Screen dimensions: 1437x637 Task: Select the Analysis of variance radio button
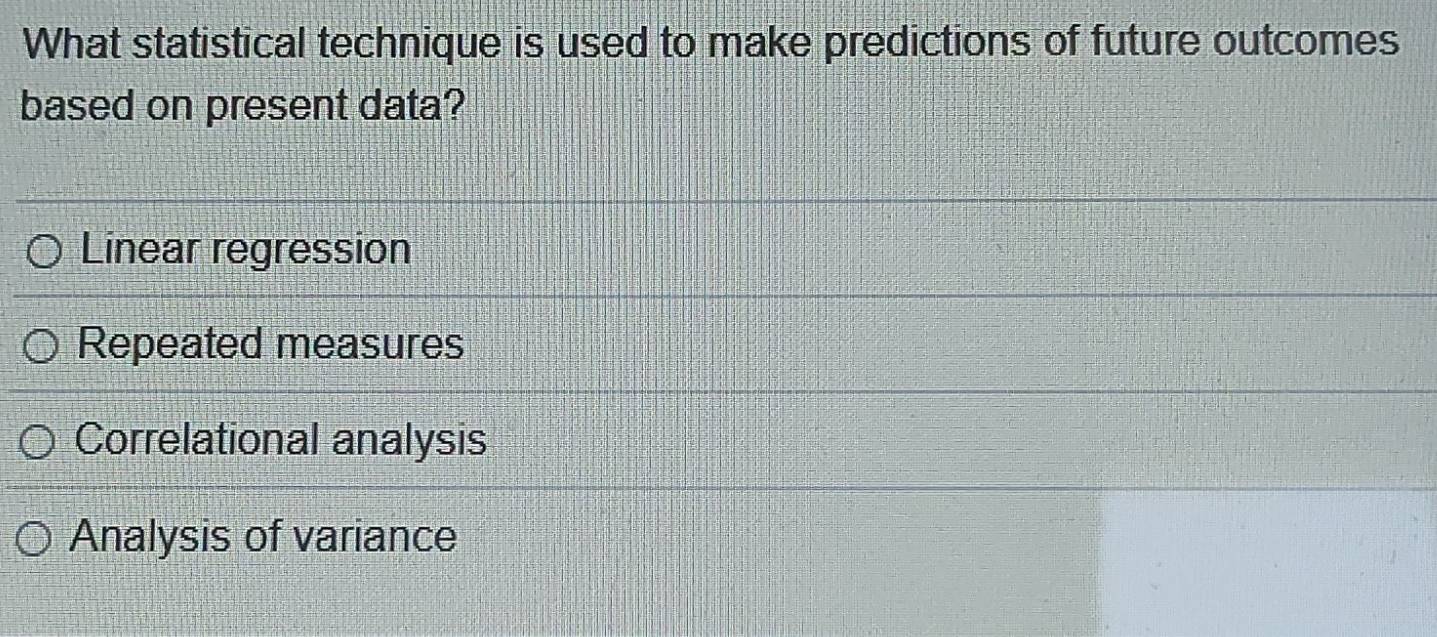[34, 538]
